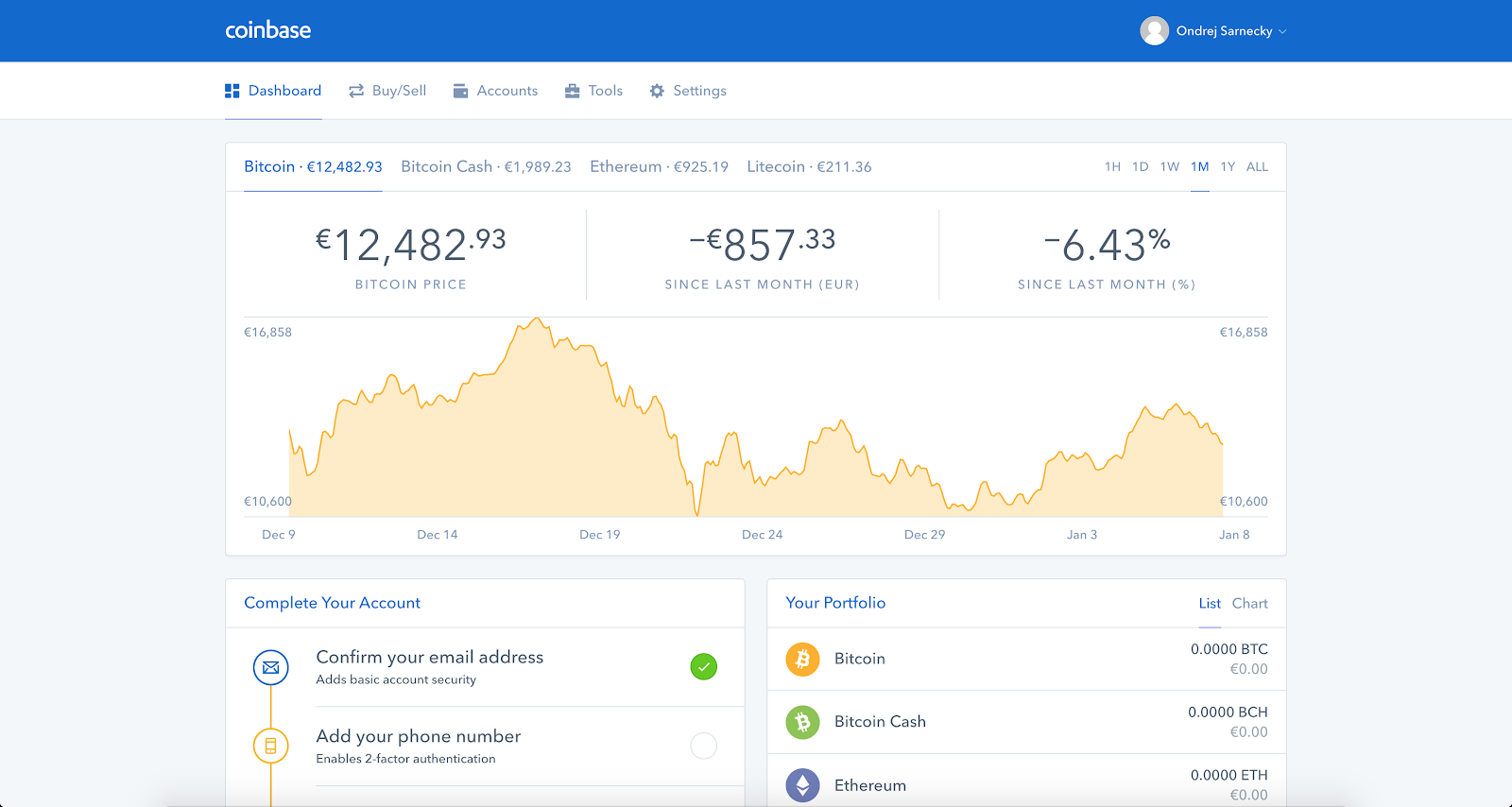
Task: Click the −6.43% since last month value
Action: tap(1107, 245)
